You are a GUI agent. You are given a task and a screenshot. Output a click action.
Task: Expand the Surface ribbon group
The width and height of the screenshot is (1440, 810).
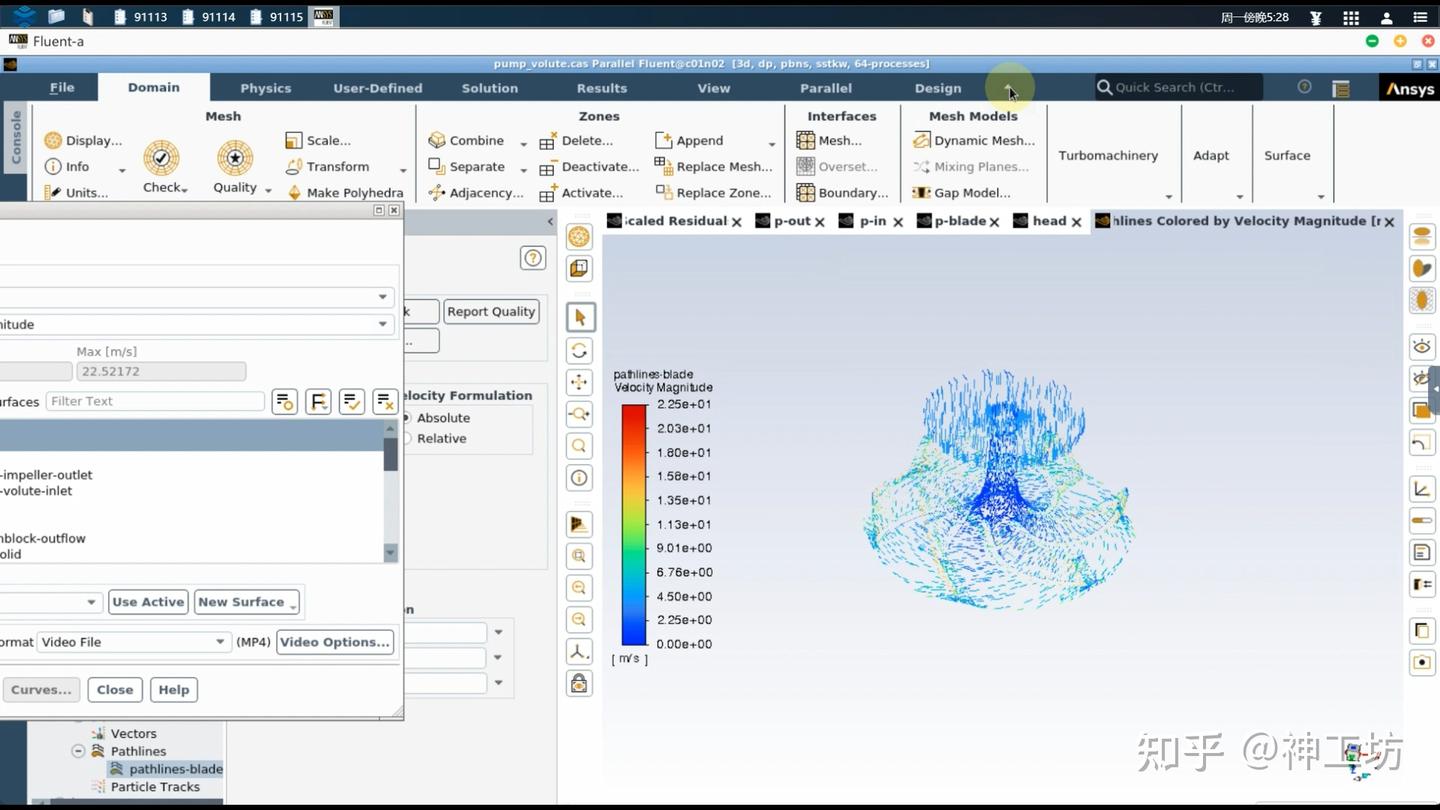[x=1320, y=196]
